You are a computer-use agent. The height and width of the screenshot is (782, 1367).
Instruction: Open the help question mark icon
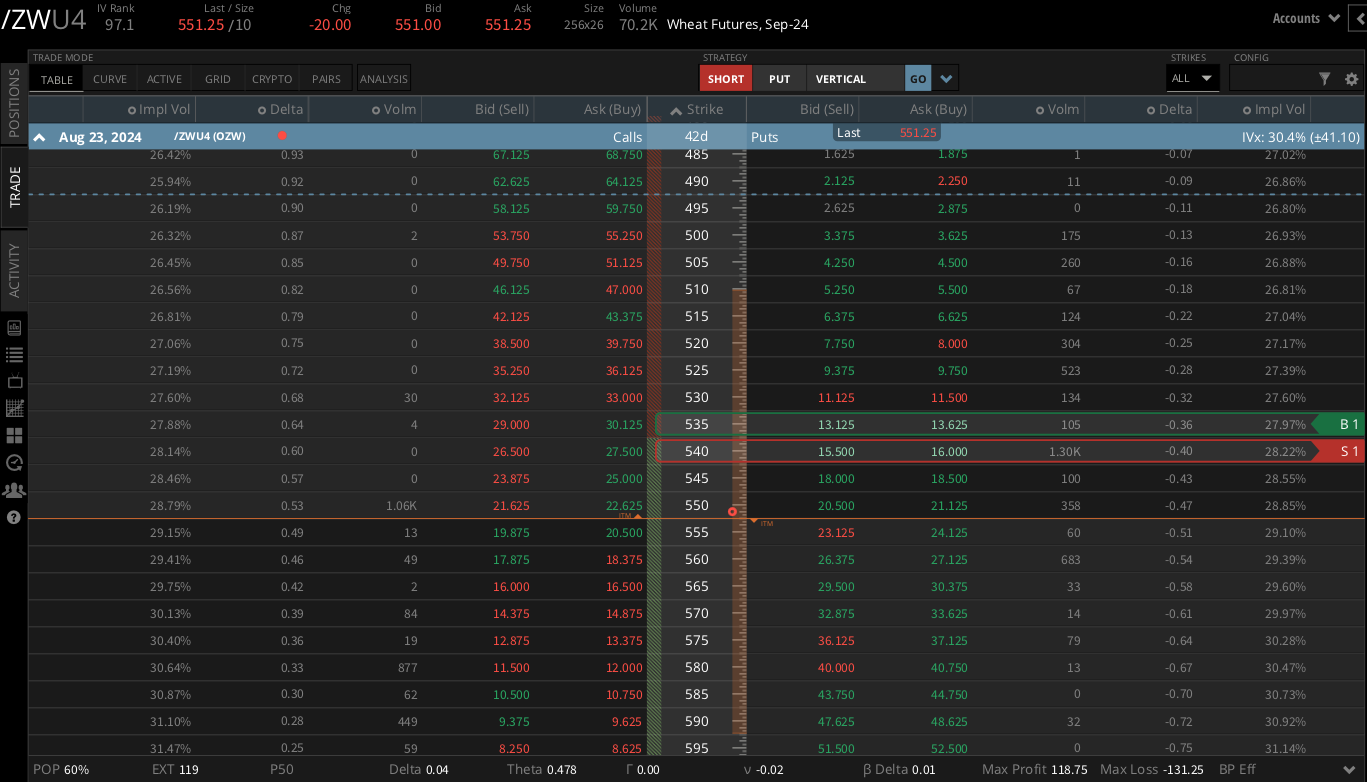coord(14,517)
